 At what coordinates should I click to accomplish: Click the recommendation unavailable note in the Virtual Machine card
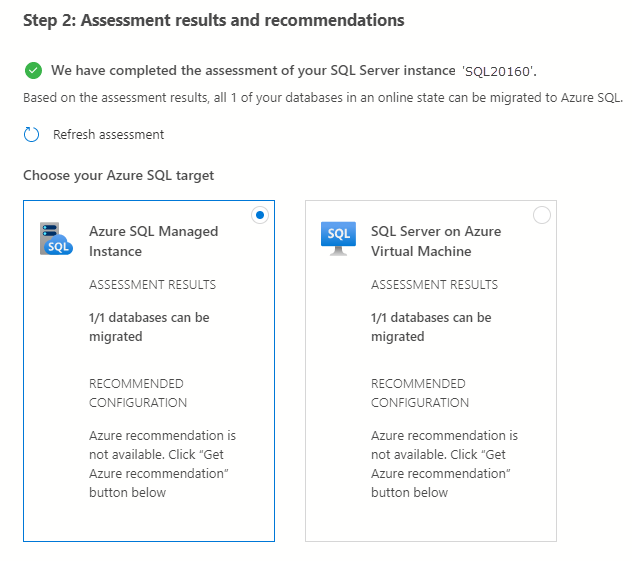(x=445, y=464)
